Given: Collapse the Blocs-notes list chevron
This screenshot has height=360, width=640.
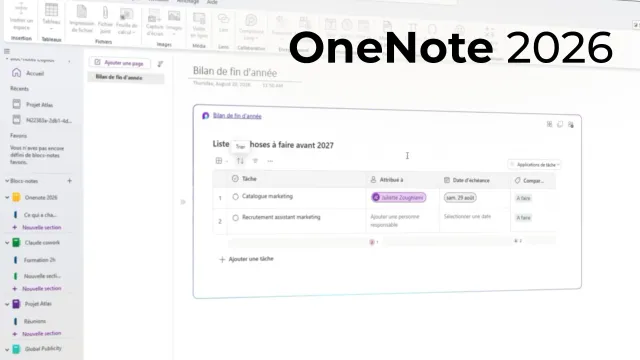Looking at the screenshot, I should (x=7, y=181).
